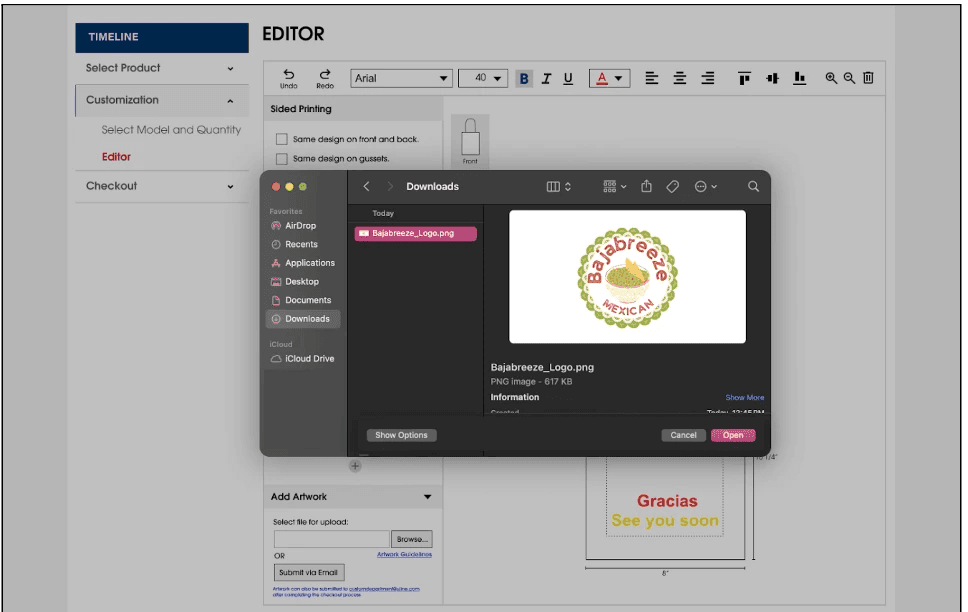968x612 pixels.
Task: Center align the text
Action: [x=679, y=78]
